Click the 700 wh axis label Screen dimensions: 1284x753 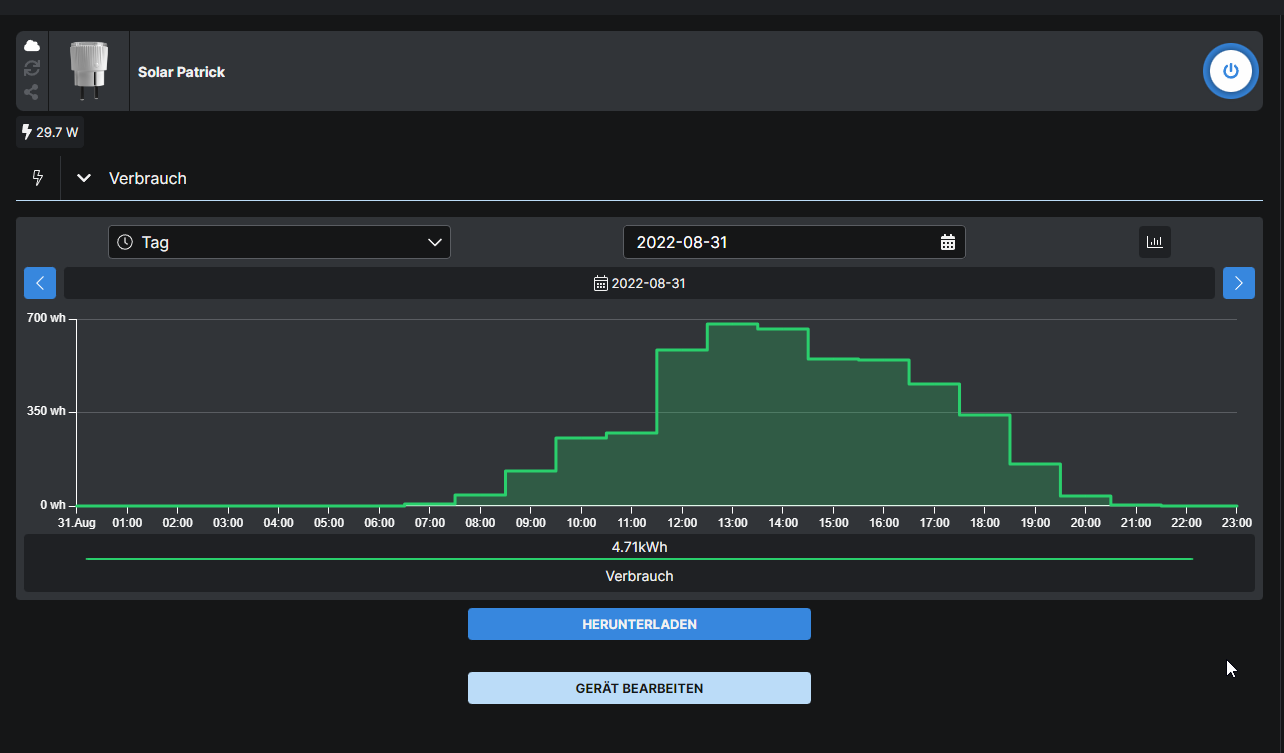coord(46,318)
